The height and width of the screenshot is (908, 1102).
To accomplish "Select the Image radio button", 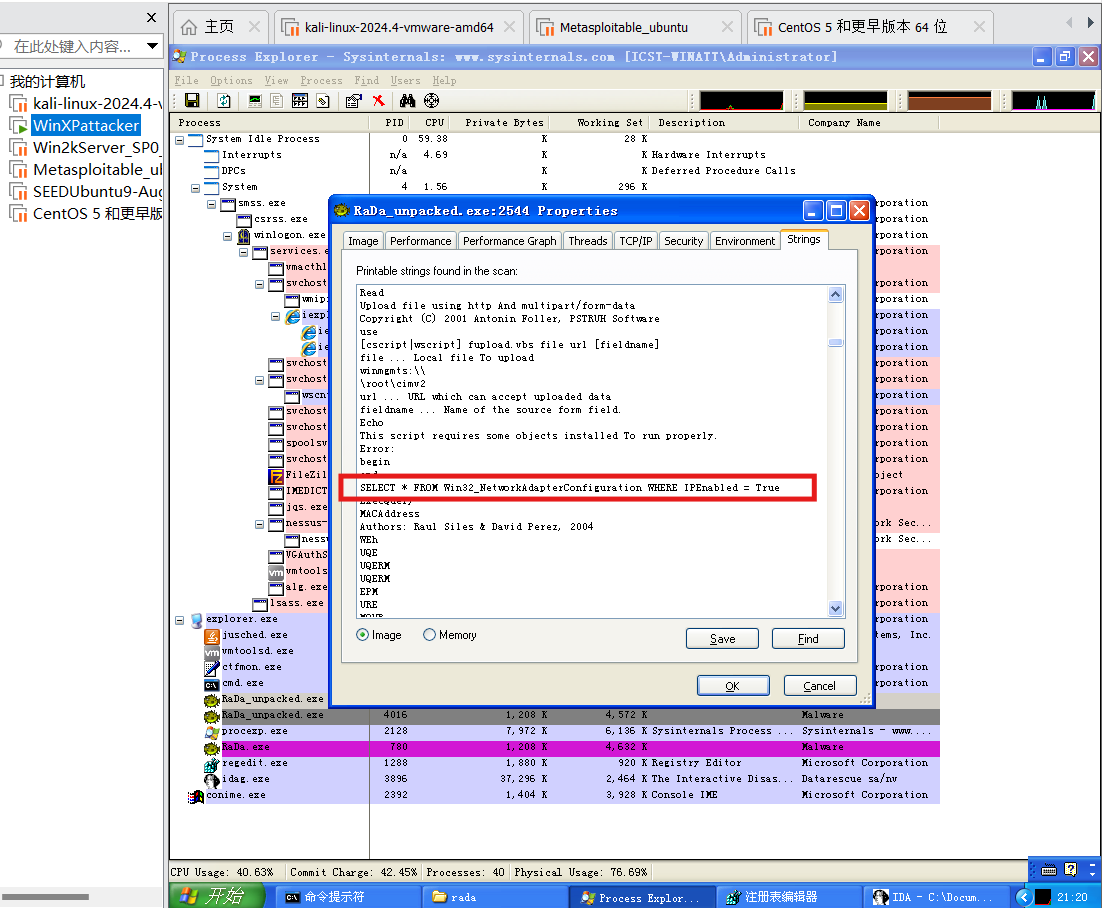I will (363, 635).
